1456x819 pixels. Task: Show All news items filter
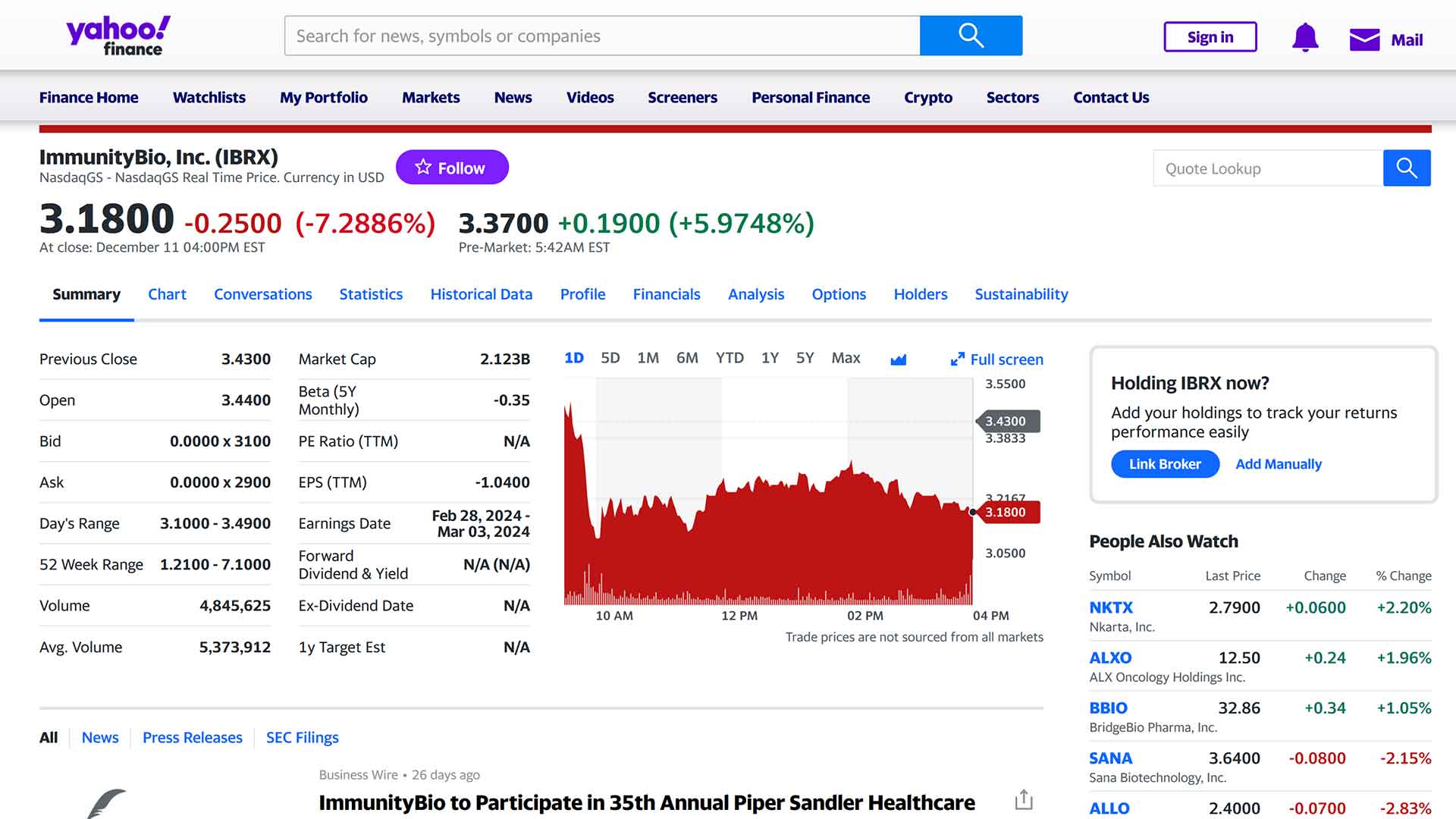click(x=49, y=738)
